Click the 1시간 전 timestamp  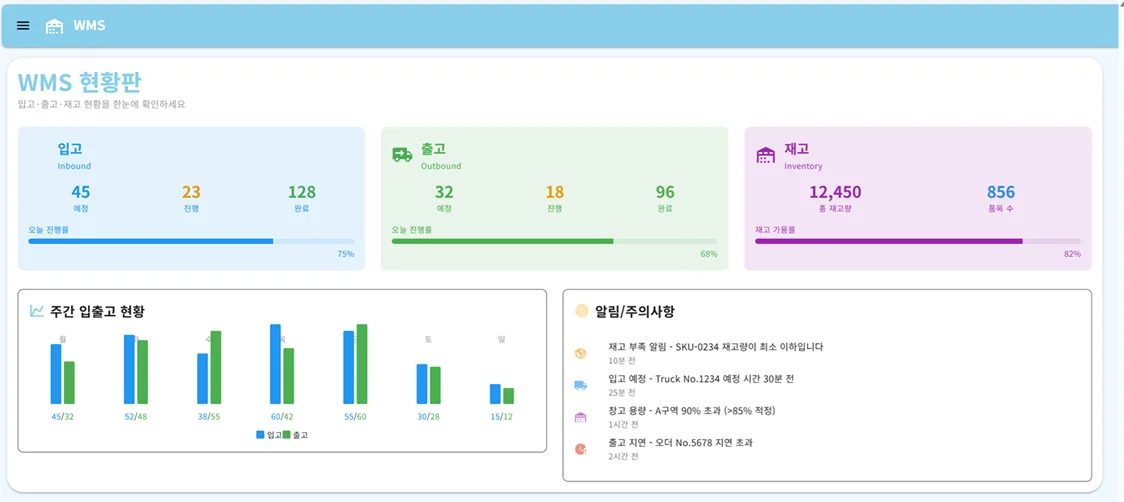click(621, 425)
